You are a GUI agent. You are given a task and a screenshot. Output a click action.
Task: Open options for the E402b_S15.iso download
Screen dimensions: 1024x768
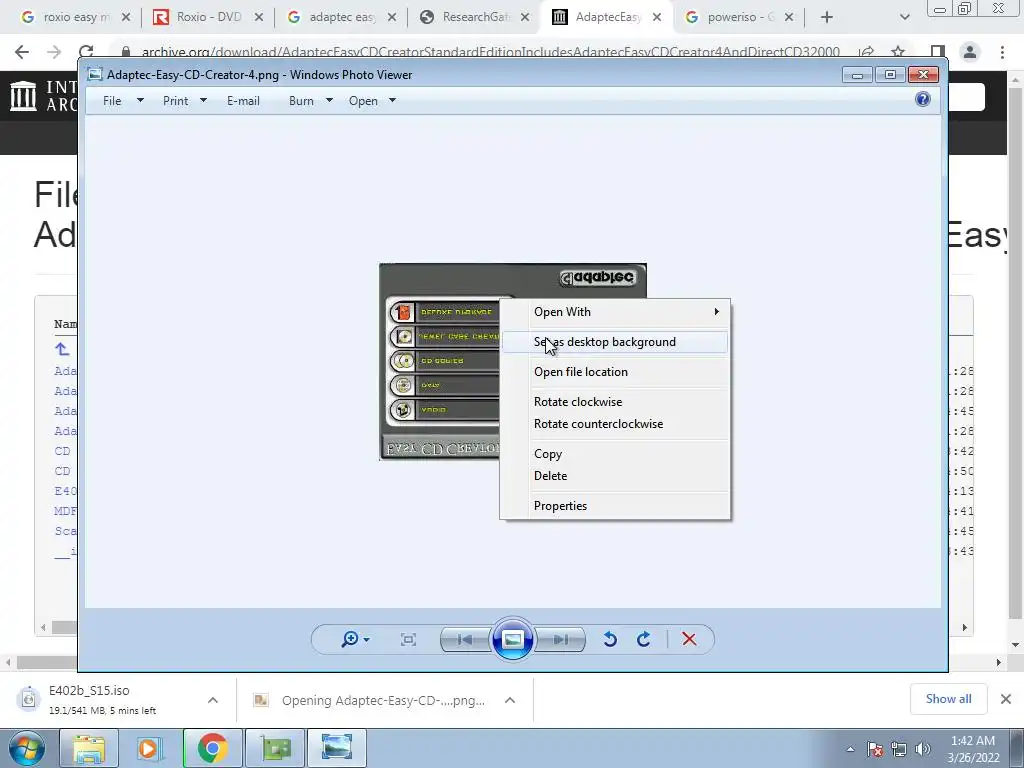click(213, 700)
